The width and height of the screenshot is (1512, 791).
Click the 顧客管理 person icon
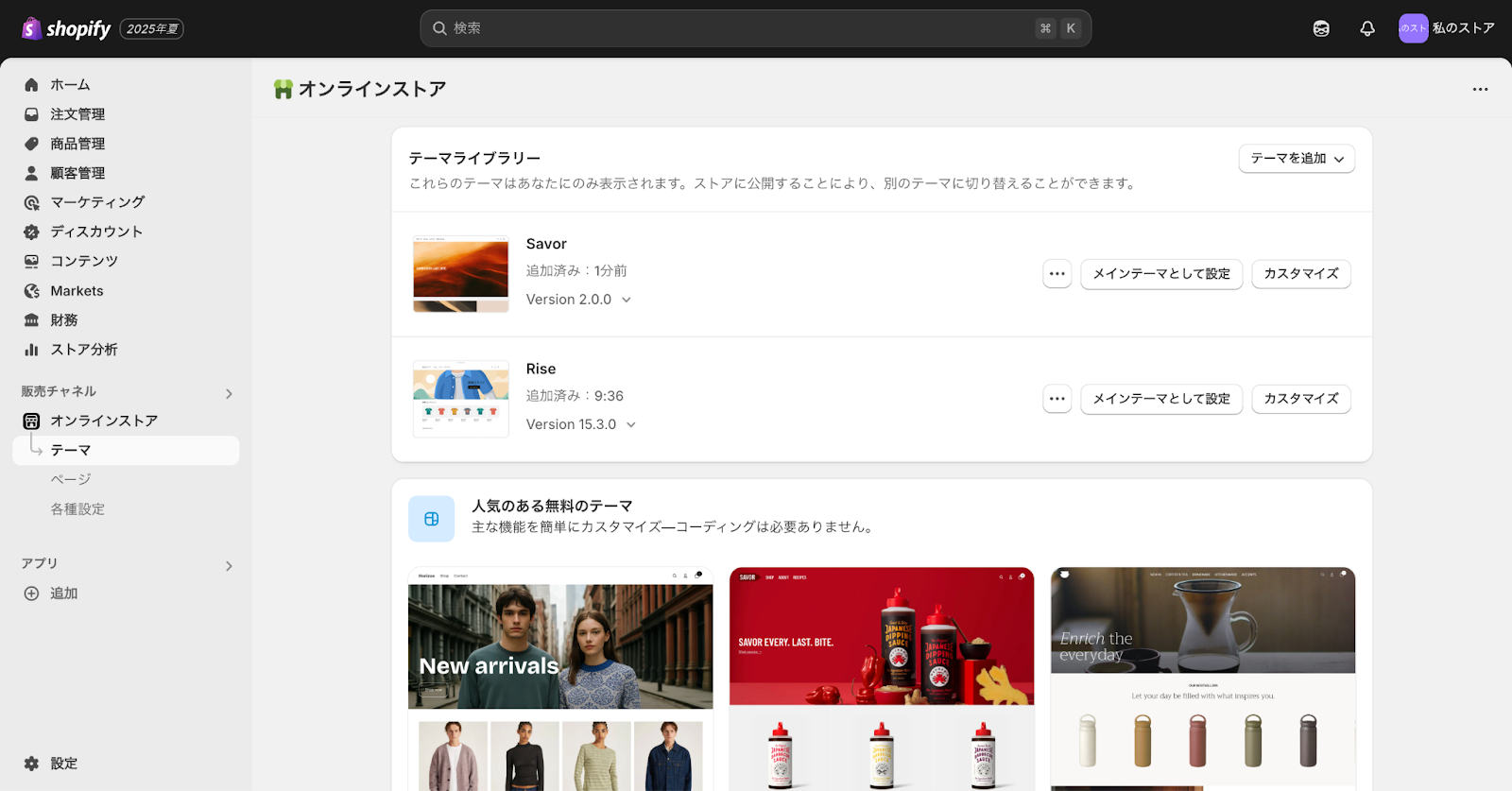coord(31,173)
